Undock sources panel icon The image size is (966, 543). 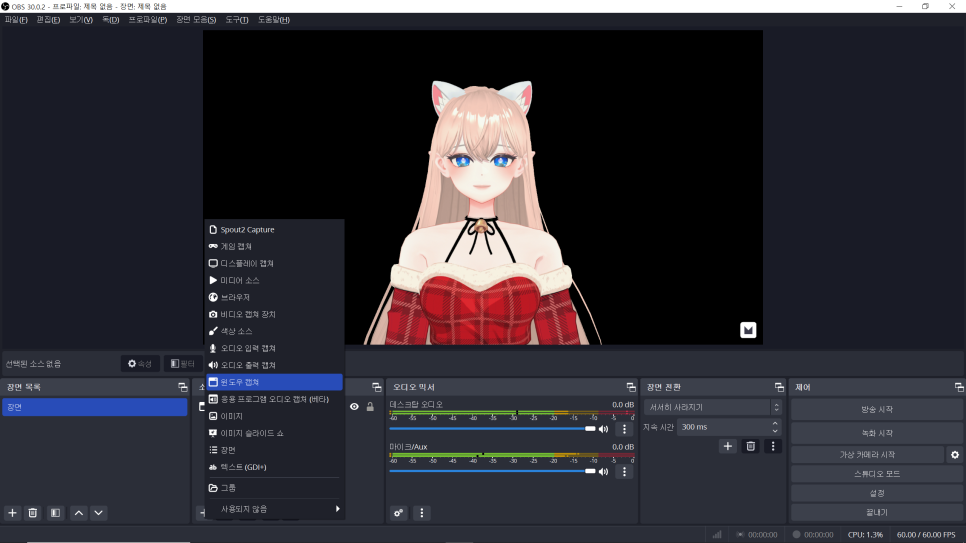point(376,387)
